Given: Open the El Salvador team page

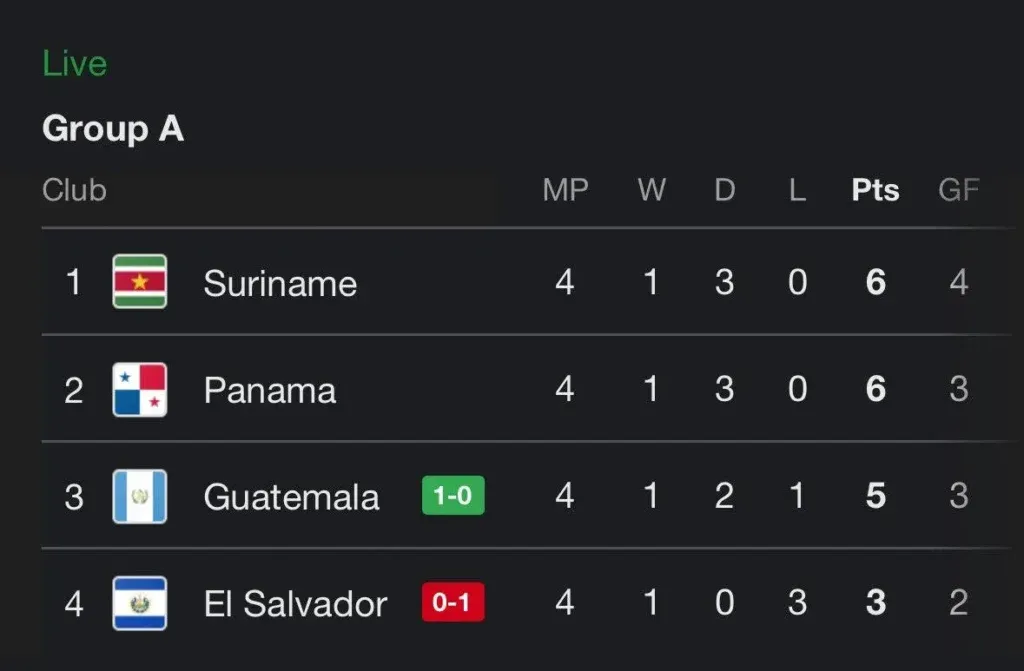Looking at the screenshot, I should [x=295, y=604].
